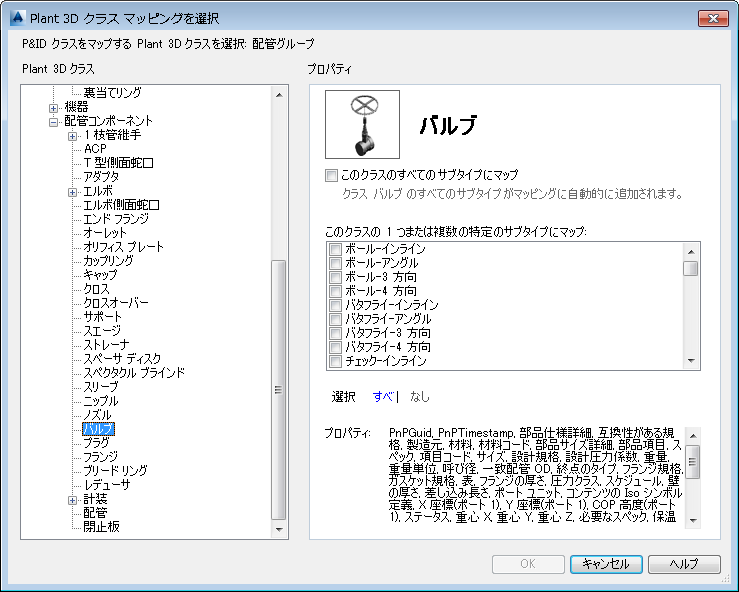Select スペクタクル ブラインド tree item
Image resolution: width=739 pixels, height=592 pixels.
click(134, 373)
